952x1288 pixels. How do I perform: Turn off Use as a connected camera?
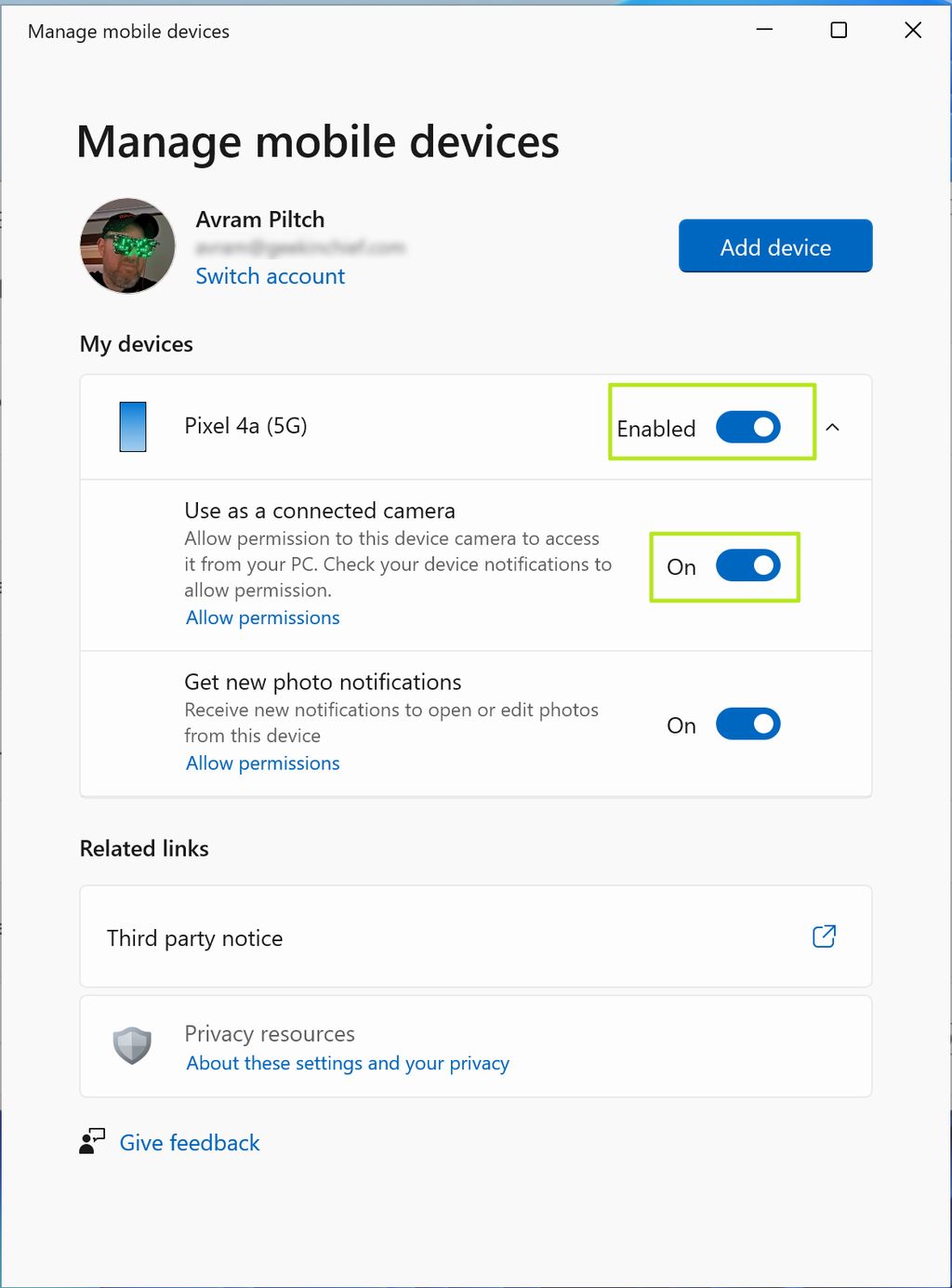(x=748, y=565)
